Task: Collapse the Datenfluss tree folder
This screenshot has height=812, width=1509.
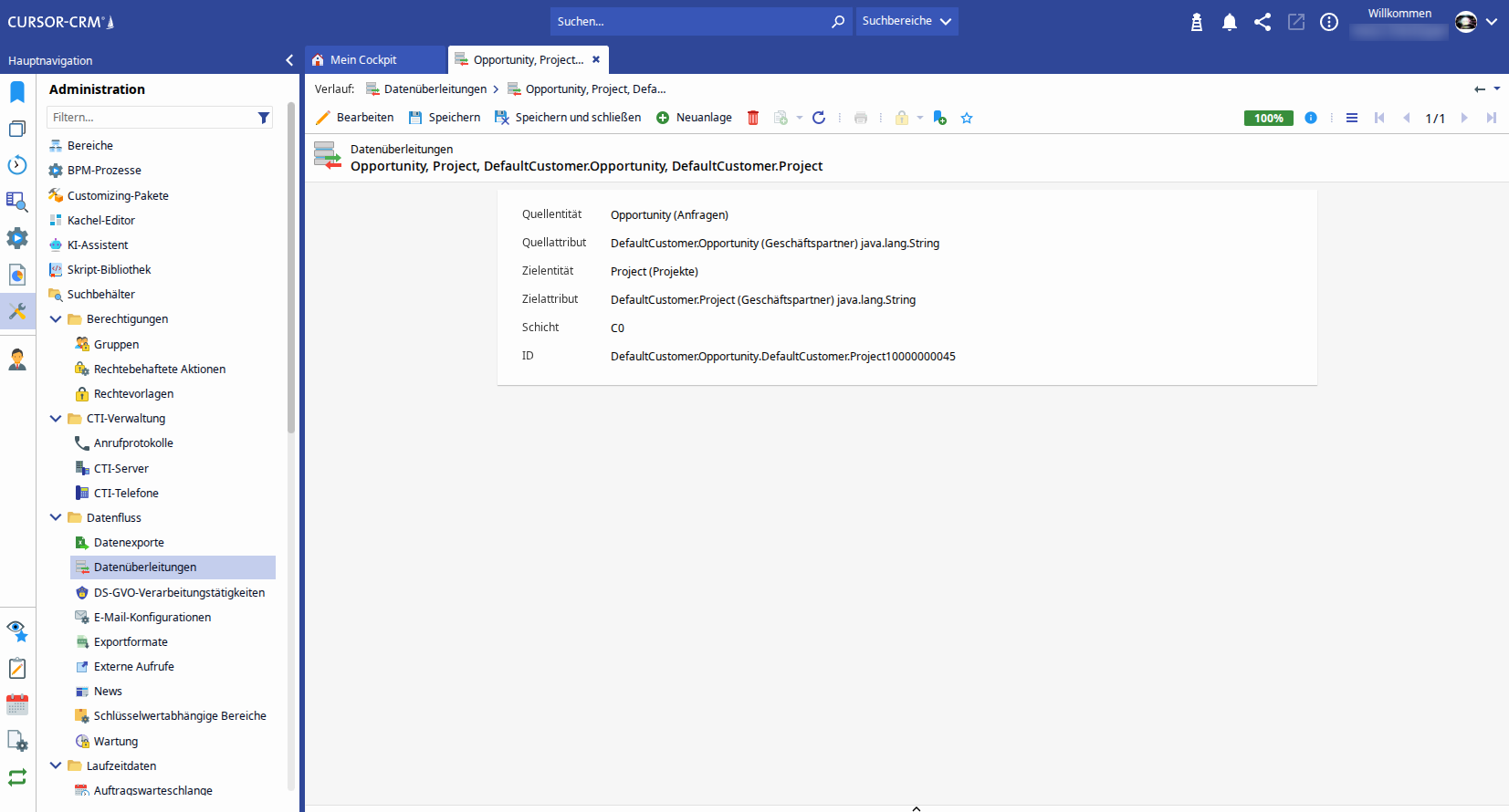Action: point(56,517)
